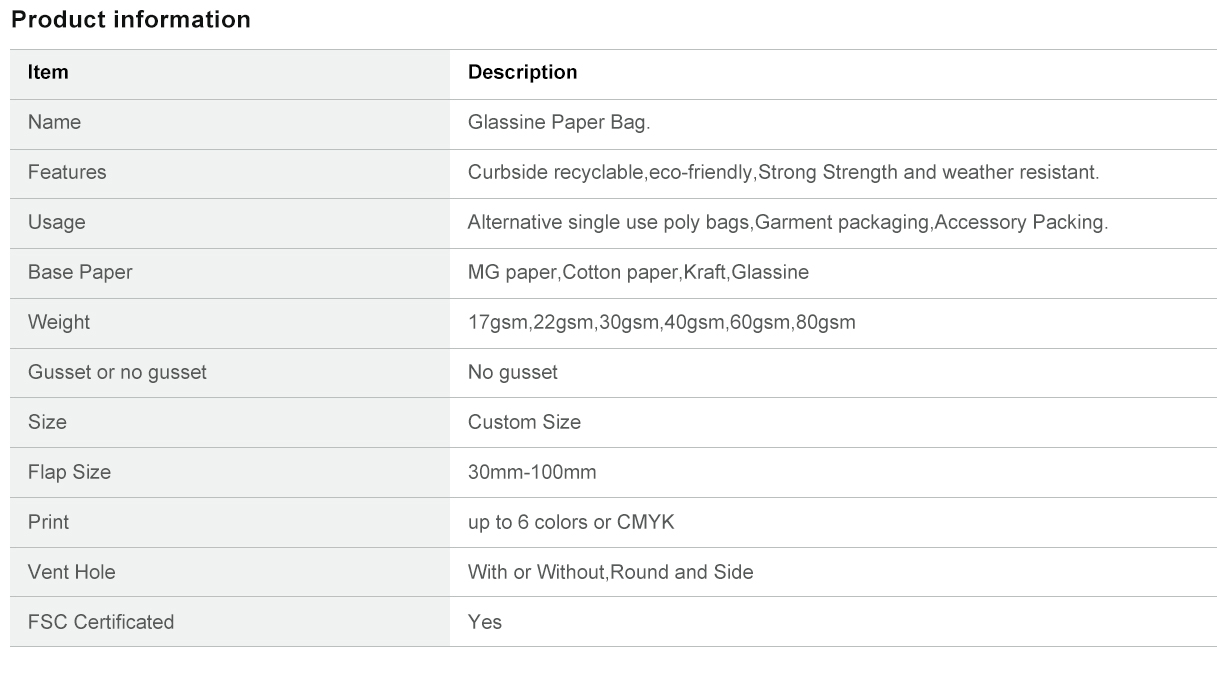Click the alternative single use poly bags text
This screenshot has height=673, width=1217.
pos(787,222)
